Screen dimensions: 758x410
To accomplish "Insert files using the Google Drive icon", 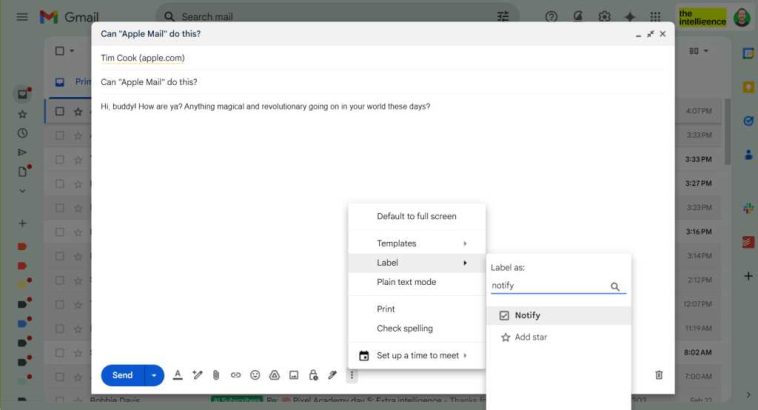I will coord(275,375).
